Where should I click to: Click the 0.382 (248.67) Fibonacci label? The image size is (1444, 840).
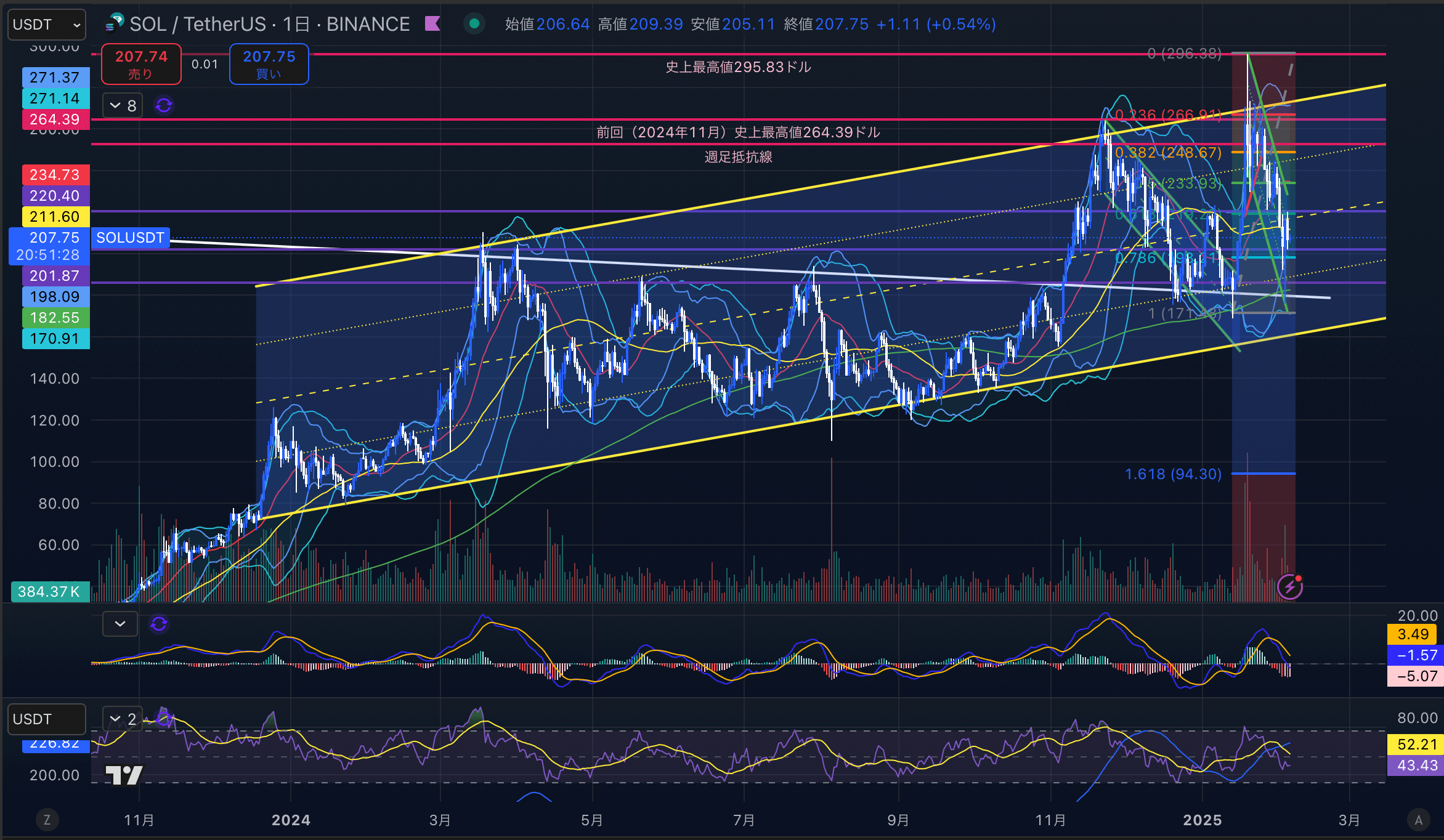[1168, 153]
